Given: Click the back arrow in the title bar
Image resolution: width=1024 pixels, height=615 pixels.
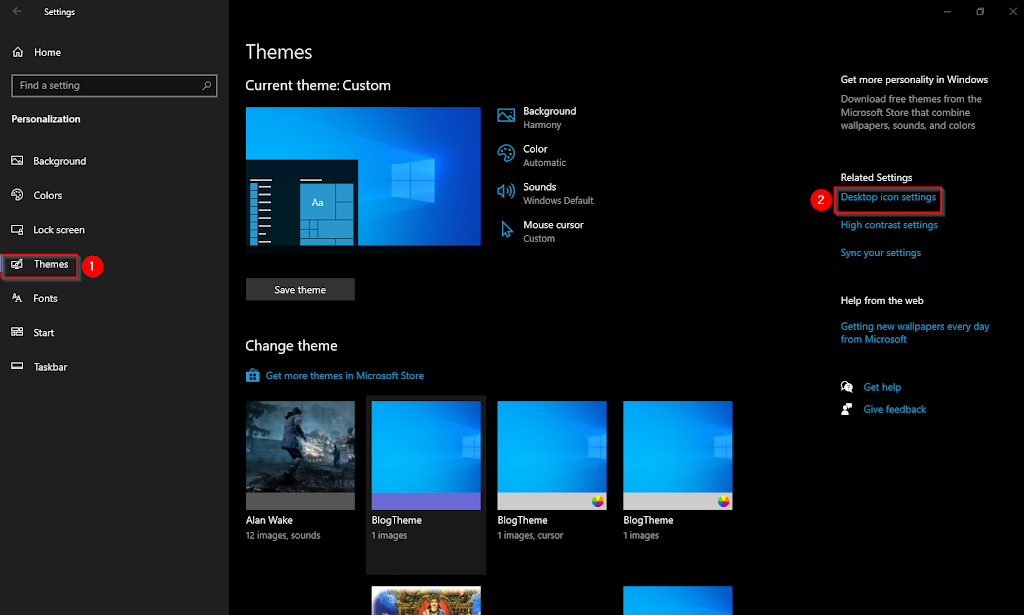Looking at the screenshot, I should [16, 11].
